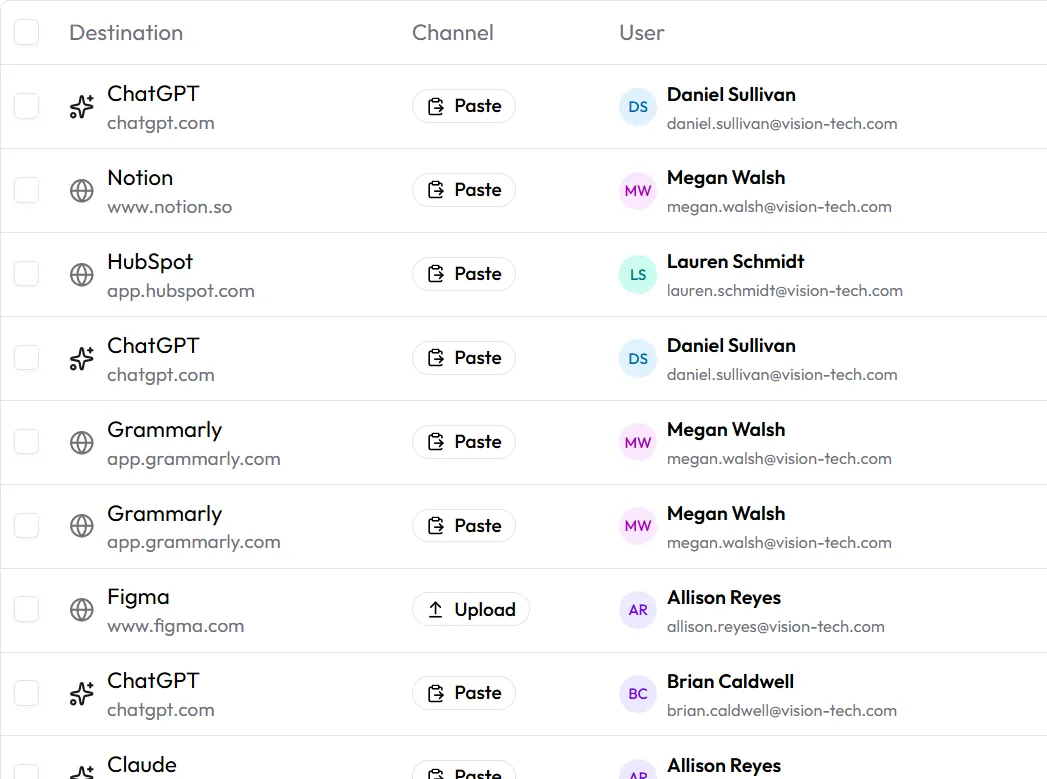This screenshot has height=779, width=1047.
Task: Click the User column header
Action: [642, 33]
